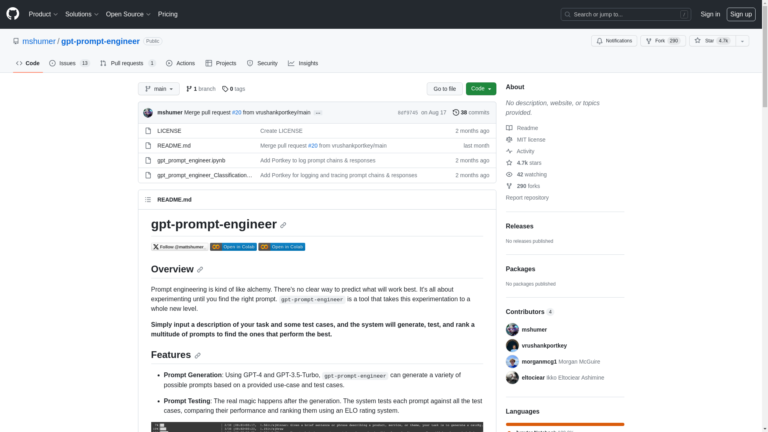768x432 pixels.
Task: Open the GitHub home logo
Action: click(13, 14)
